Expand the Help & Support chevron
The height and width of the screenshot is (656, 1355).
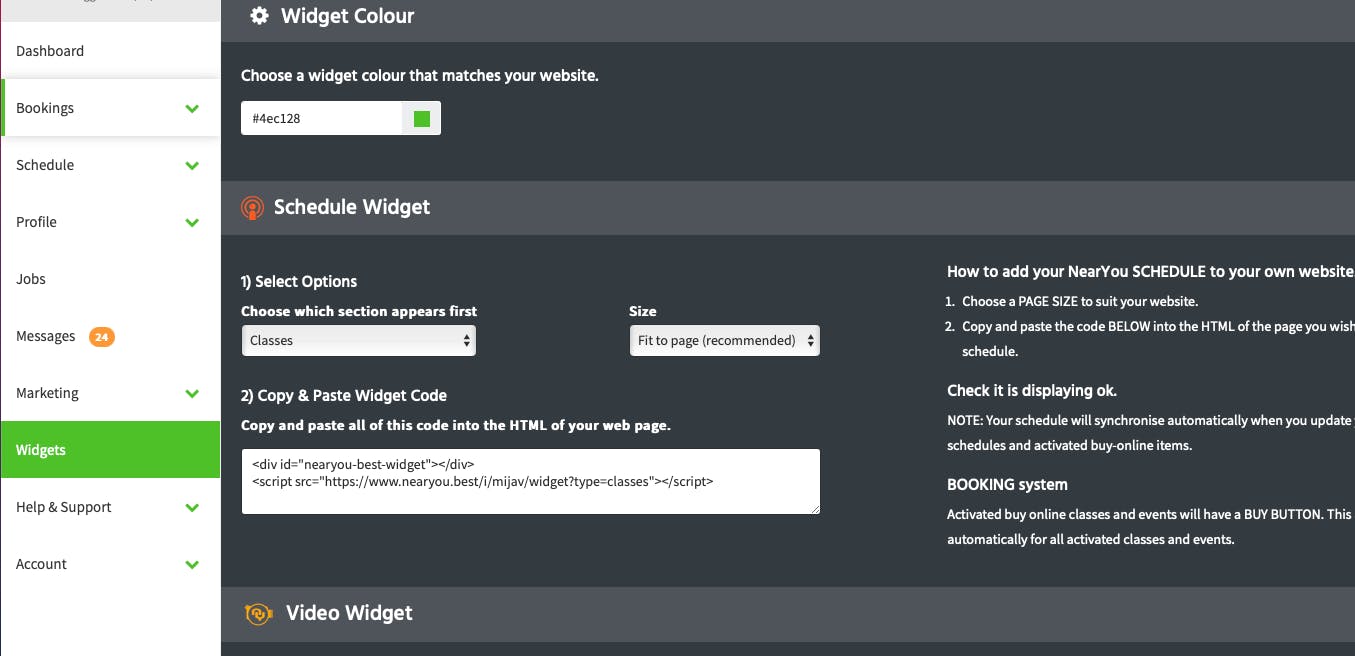193,507
